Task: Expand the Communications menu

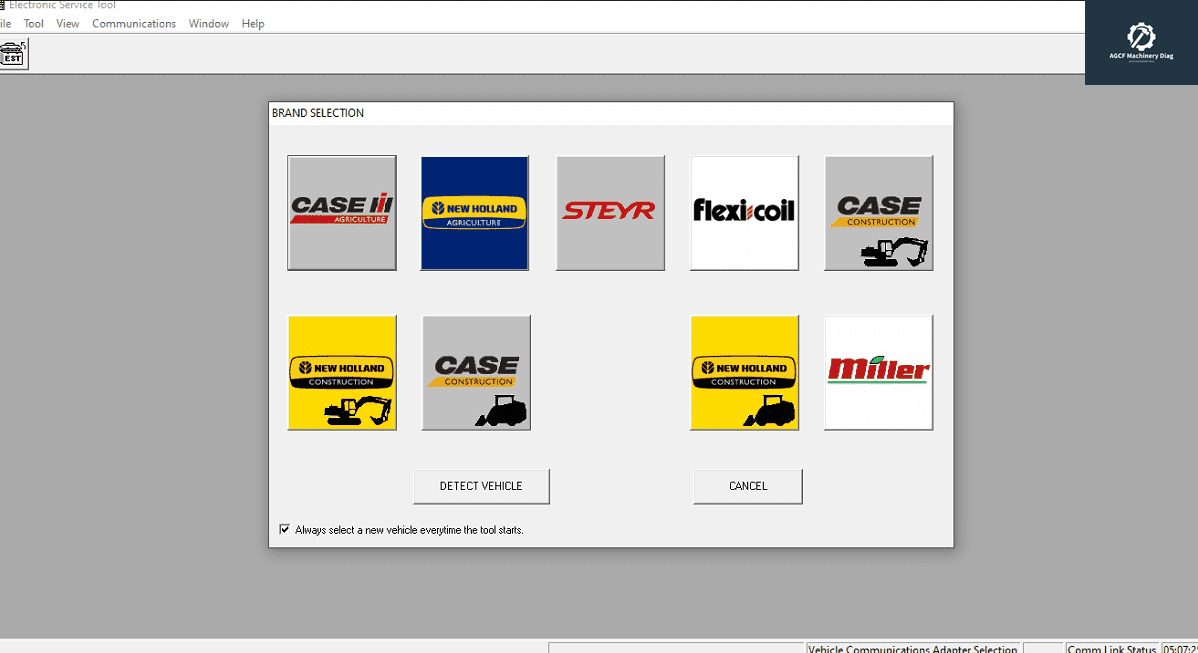Action: tap(134, 24)
